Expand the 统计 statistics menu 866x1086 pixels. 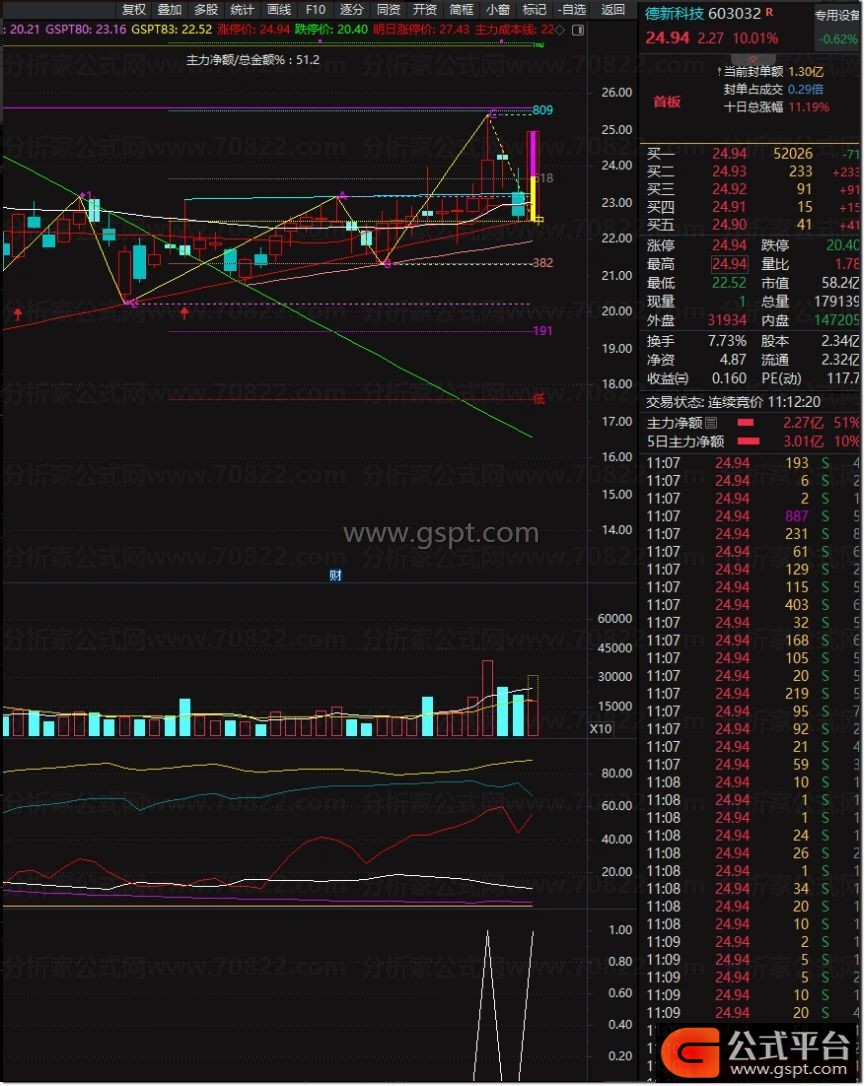(242, 10)
